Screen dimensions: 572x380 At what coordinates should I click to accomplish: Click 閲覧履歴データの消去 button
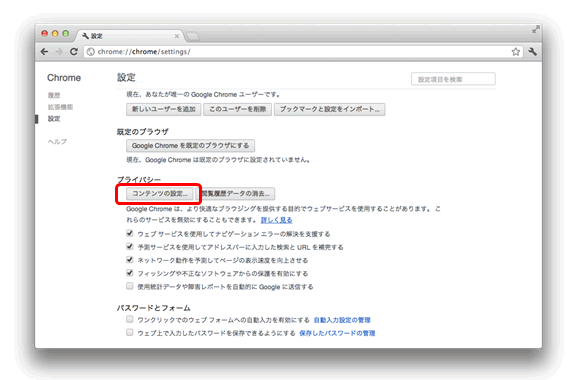coord(235,194)
